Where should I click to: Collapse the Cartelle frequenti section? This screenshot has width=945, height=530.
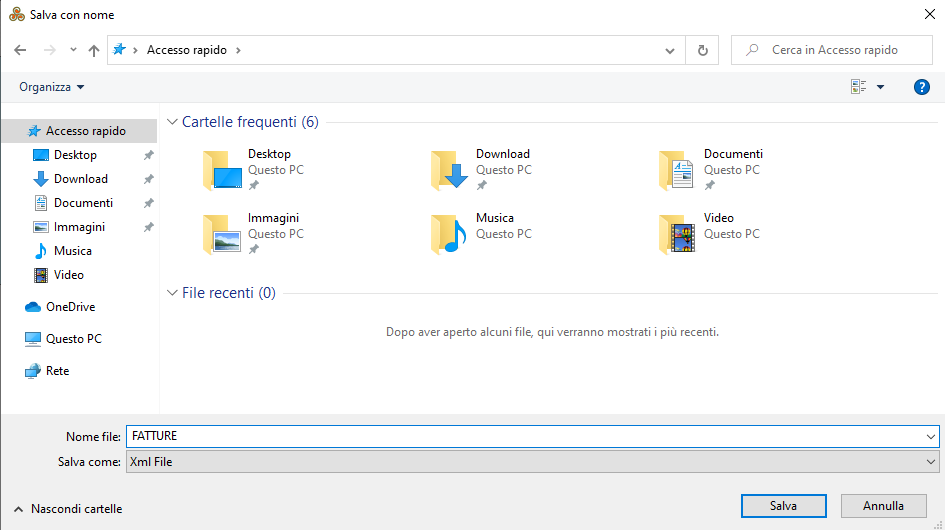tap(172, 122)
